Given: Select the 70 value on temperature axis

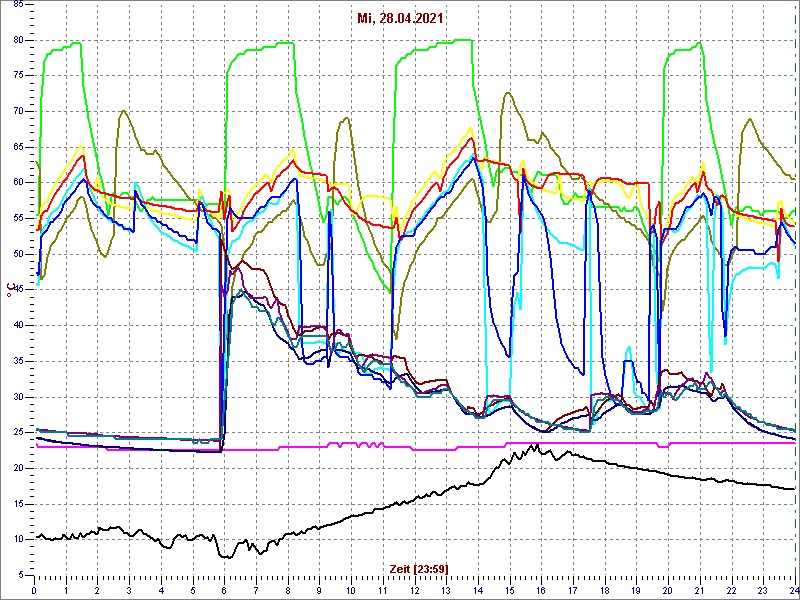Looking at the screenshot, I should [x=17, y=111].
